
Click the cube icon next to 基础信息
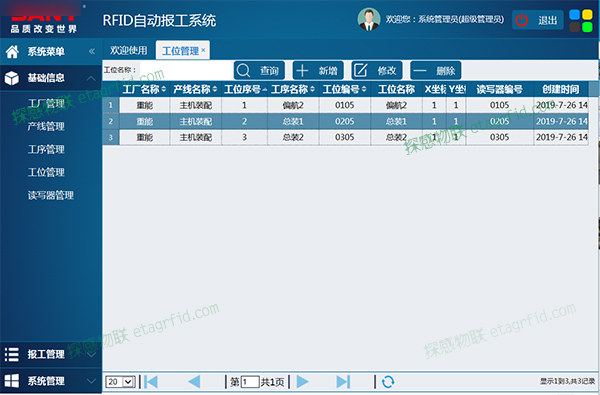(x=12, y=78)
